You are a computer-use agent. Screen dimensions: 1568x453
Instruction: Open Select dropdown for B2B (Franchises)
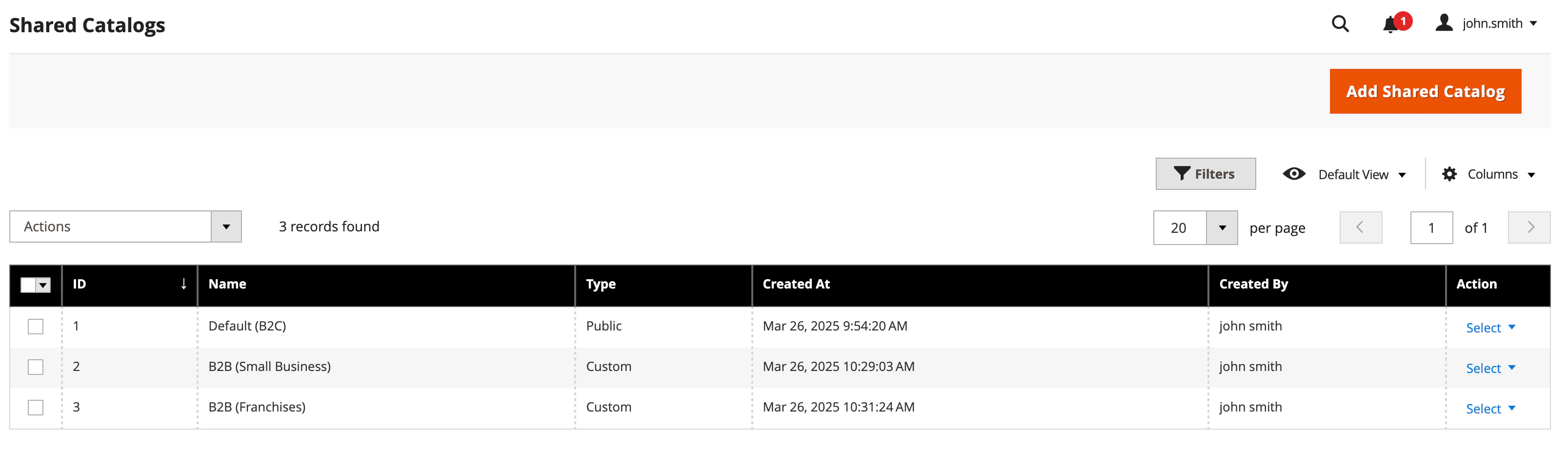tap(1490, 408)
